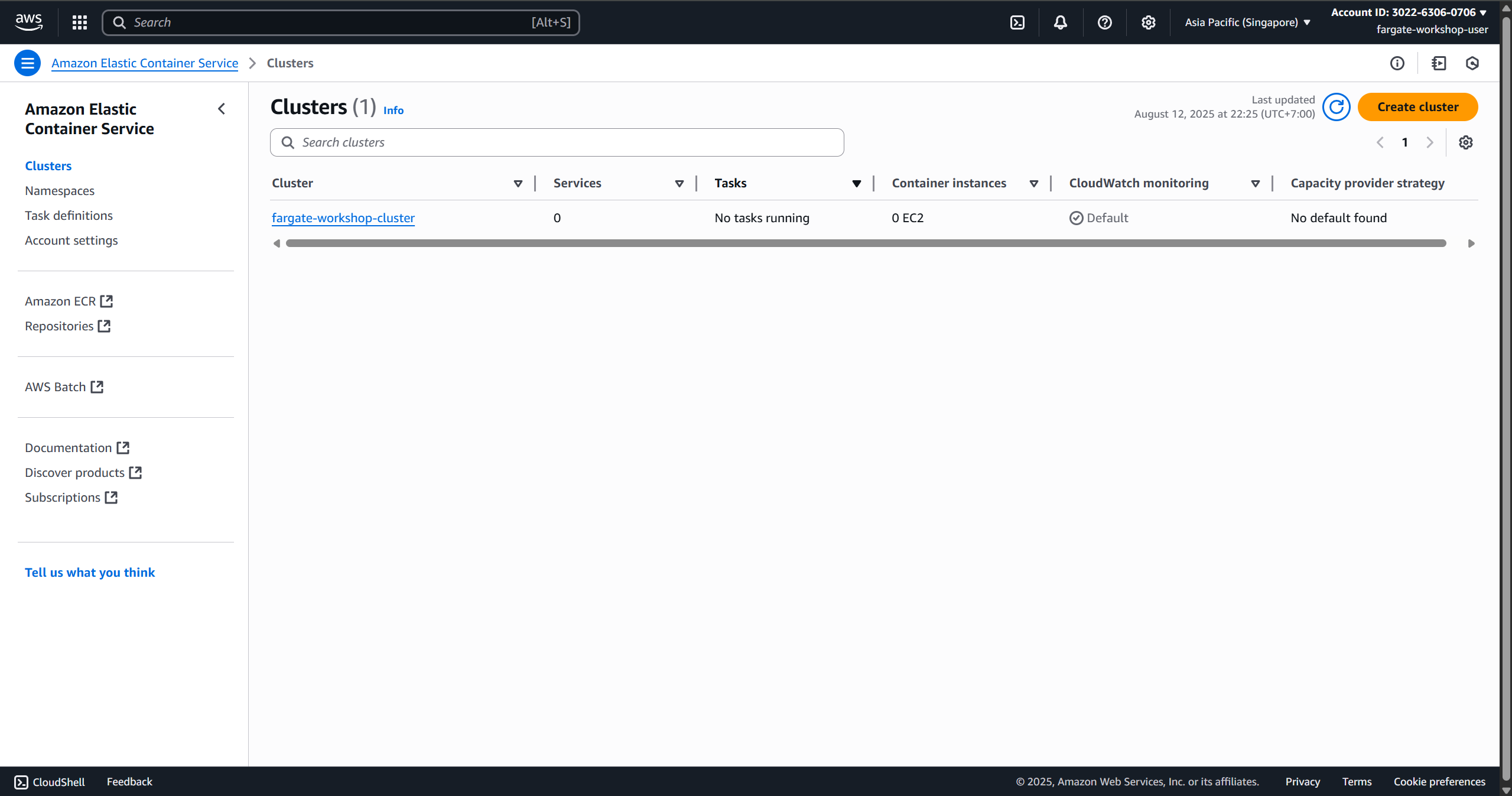Click the Info link beside Clusters
The image size is (1512, 796).
(394, 111)
